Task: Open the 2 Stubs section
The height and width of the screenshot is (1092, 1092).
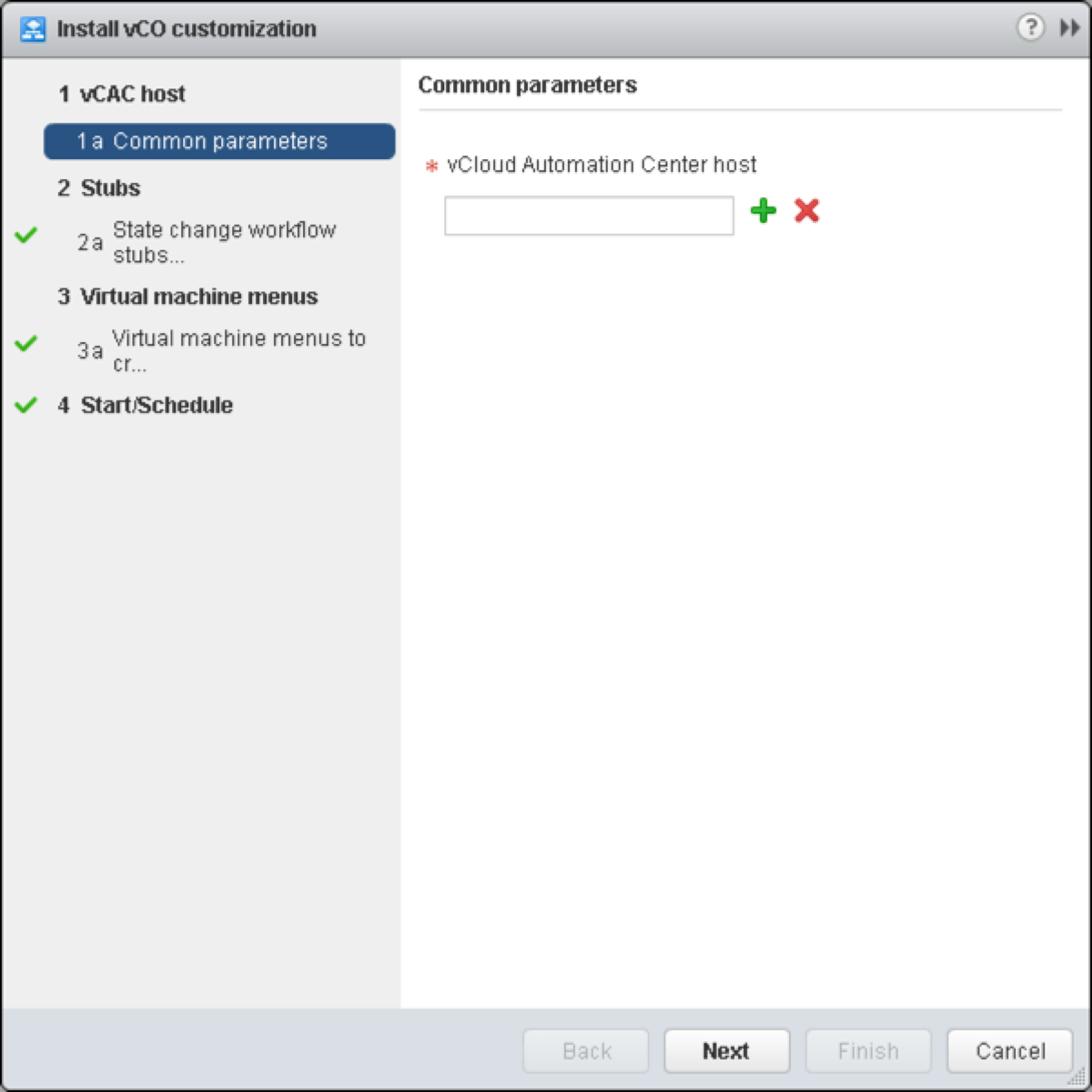Action: click(x=99, y=188)
